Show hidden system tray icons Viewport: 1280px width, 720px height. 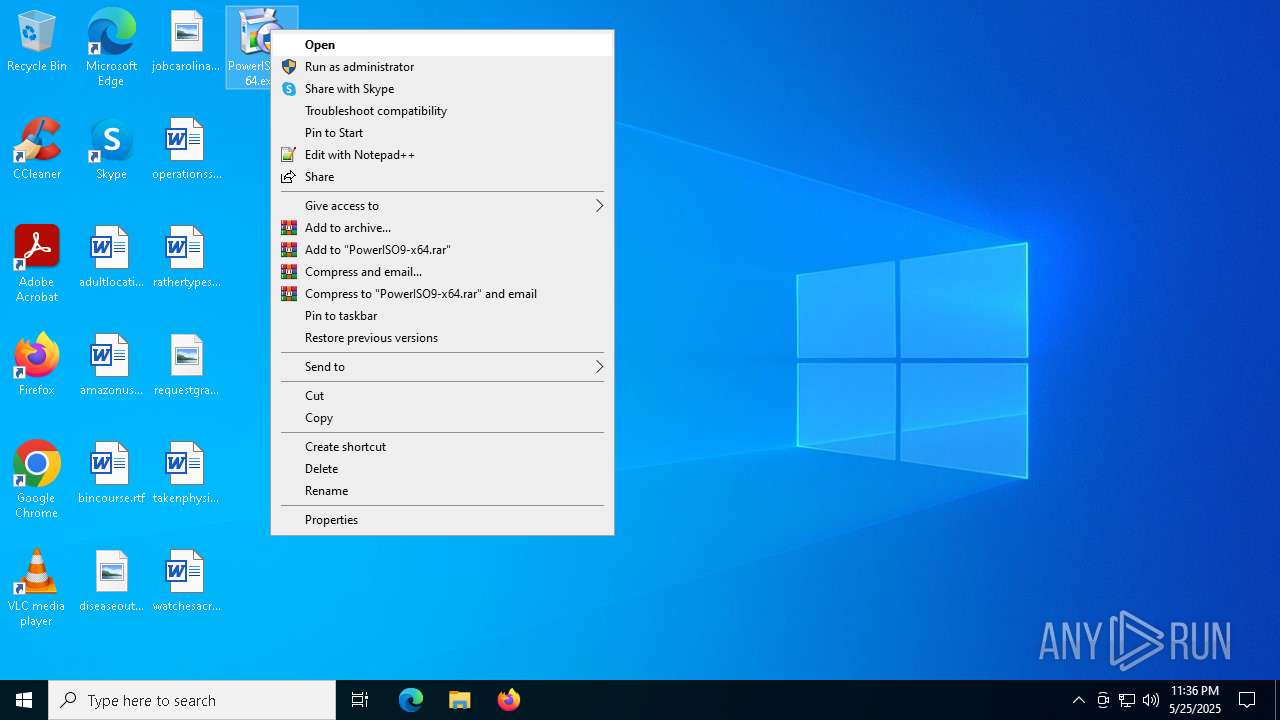coord(1078,700)
